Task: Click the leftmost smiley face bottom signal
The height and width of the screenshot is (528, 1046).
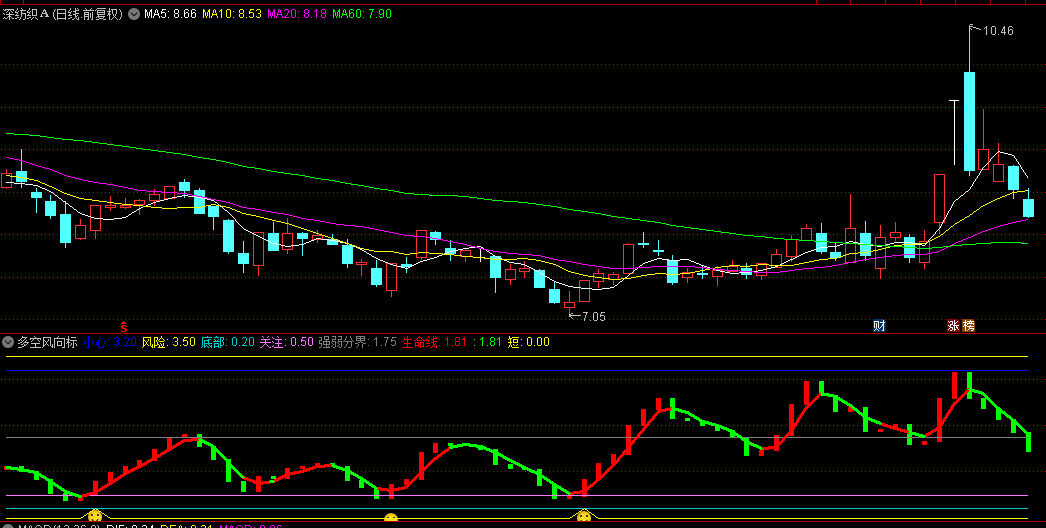Action: coord(95,515)
